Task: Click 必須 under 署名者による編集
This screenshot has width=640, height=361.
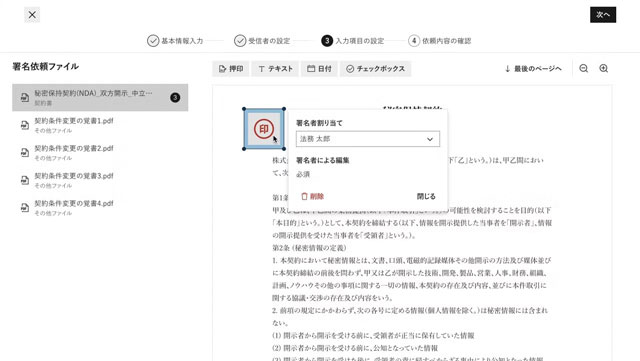Action: tap(303, 174)
